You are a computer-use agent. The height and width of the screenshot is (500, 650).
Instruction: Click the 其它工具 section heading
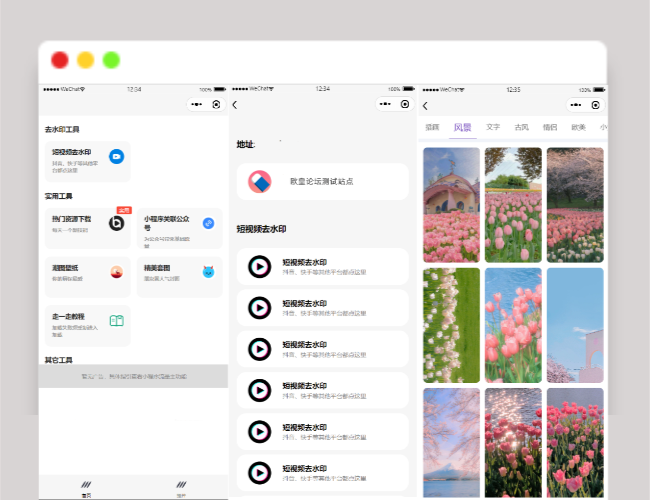58,360
